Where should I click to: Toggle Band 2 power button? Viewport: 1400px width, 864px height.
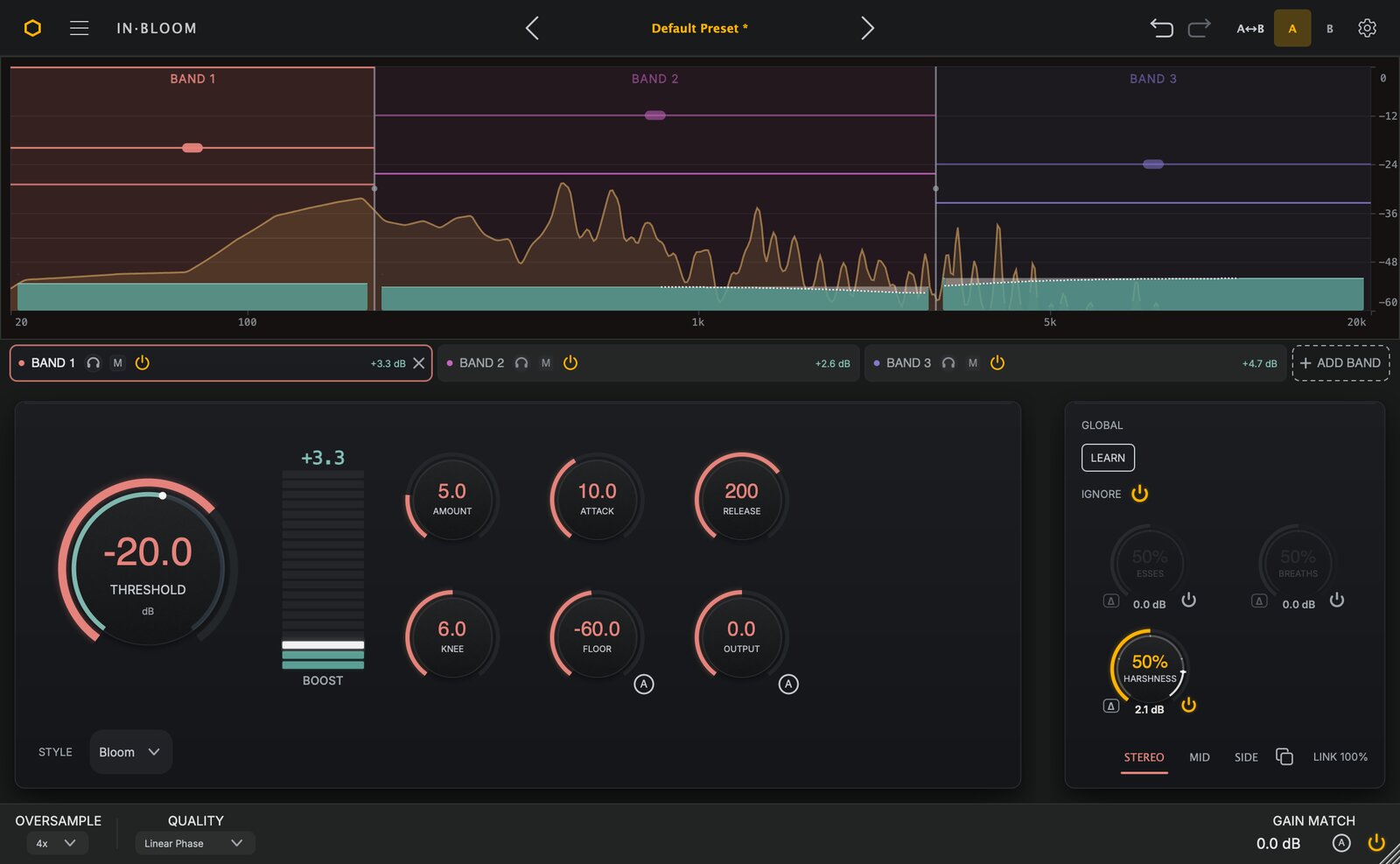tap(570, 363)
